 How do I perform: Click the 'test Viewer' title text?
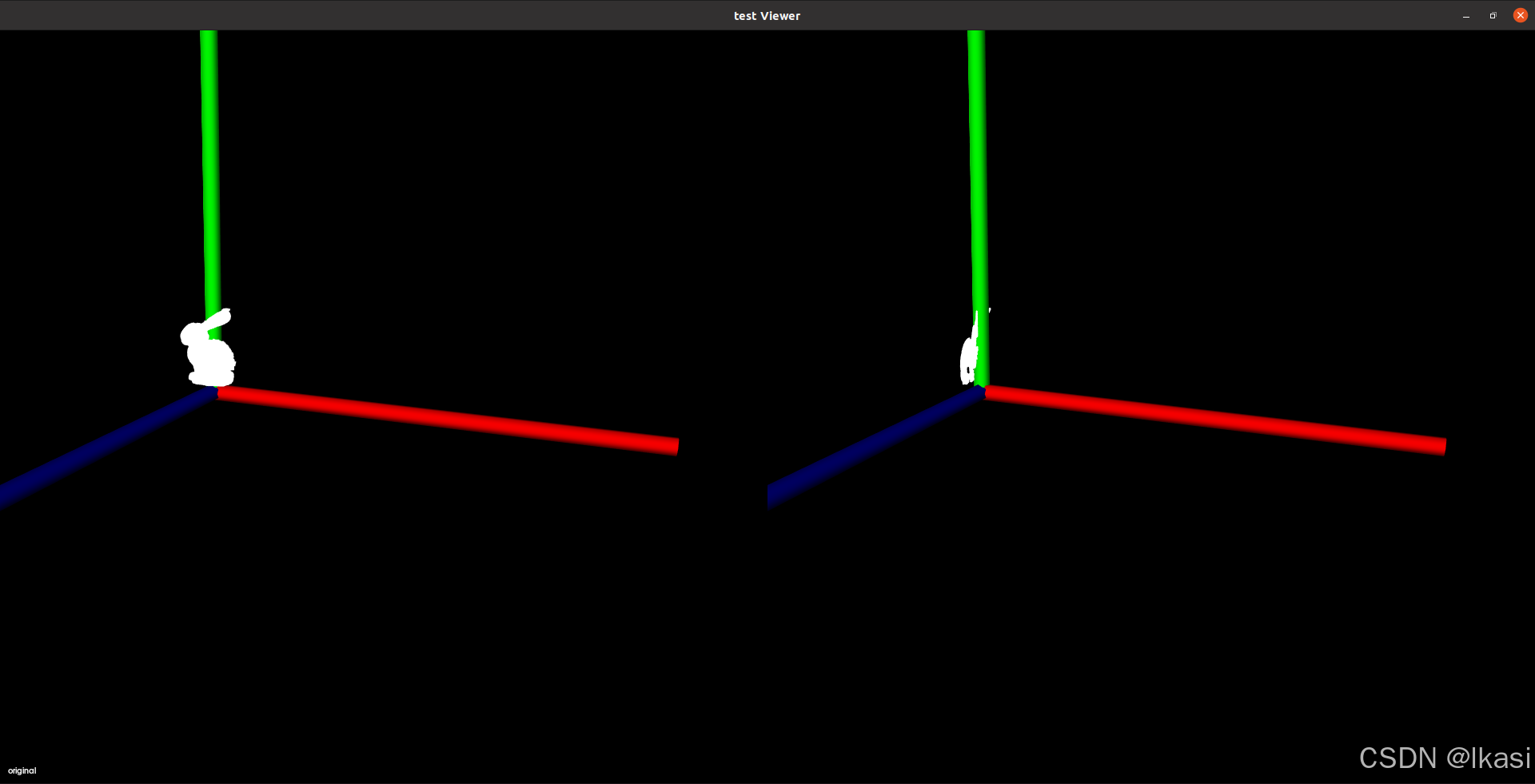coord(767,15)
